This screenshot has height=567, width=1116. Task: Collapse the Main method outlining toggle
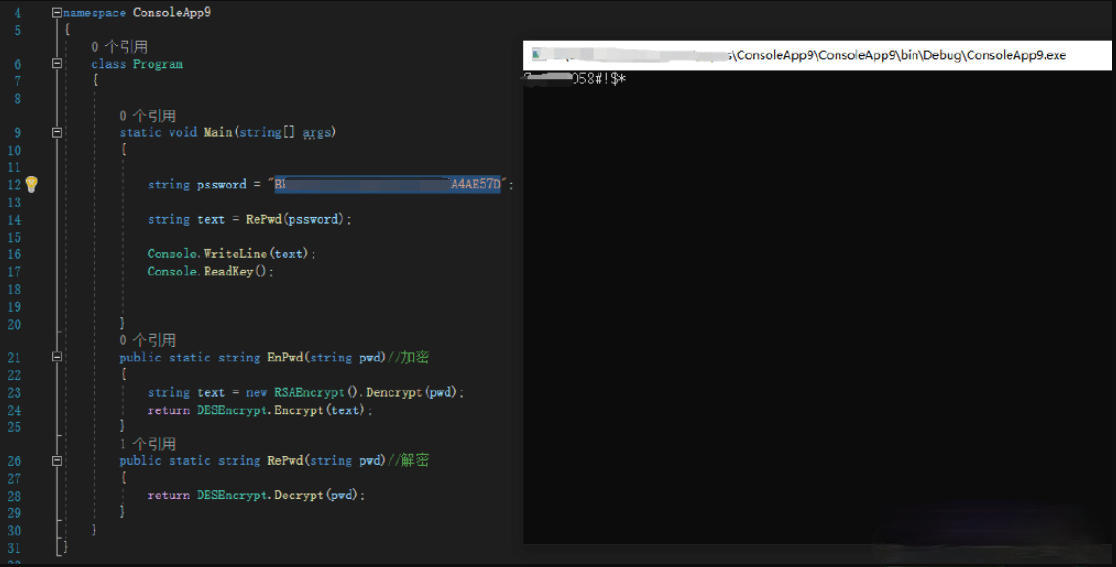tap(57, 132)
